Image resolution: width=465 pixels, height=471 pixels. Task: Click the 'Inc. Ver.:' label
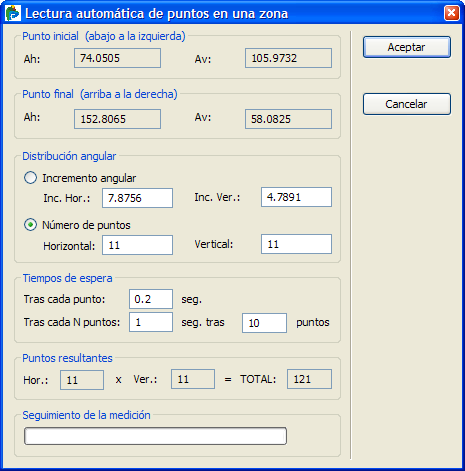click(217, 197)
